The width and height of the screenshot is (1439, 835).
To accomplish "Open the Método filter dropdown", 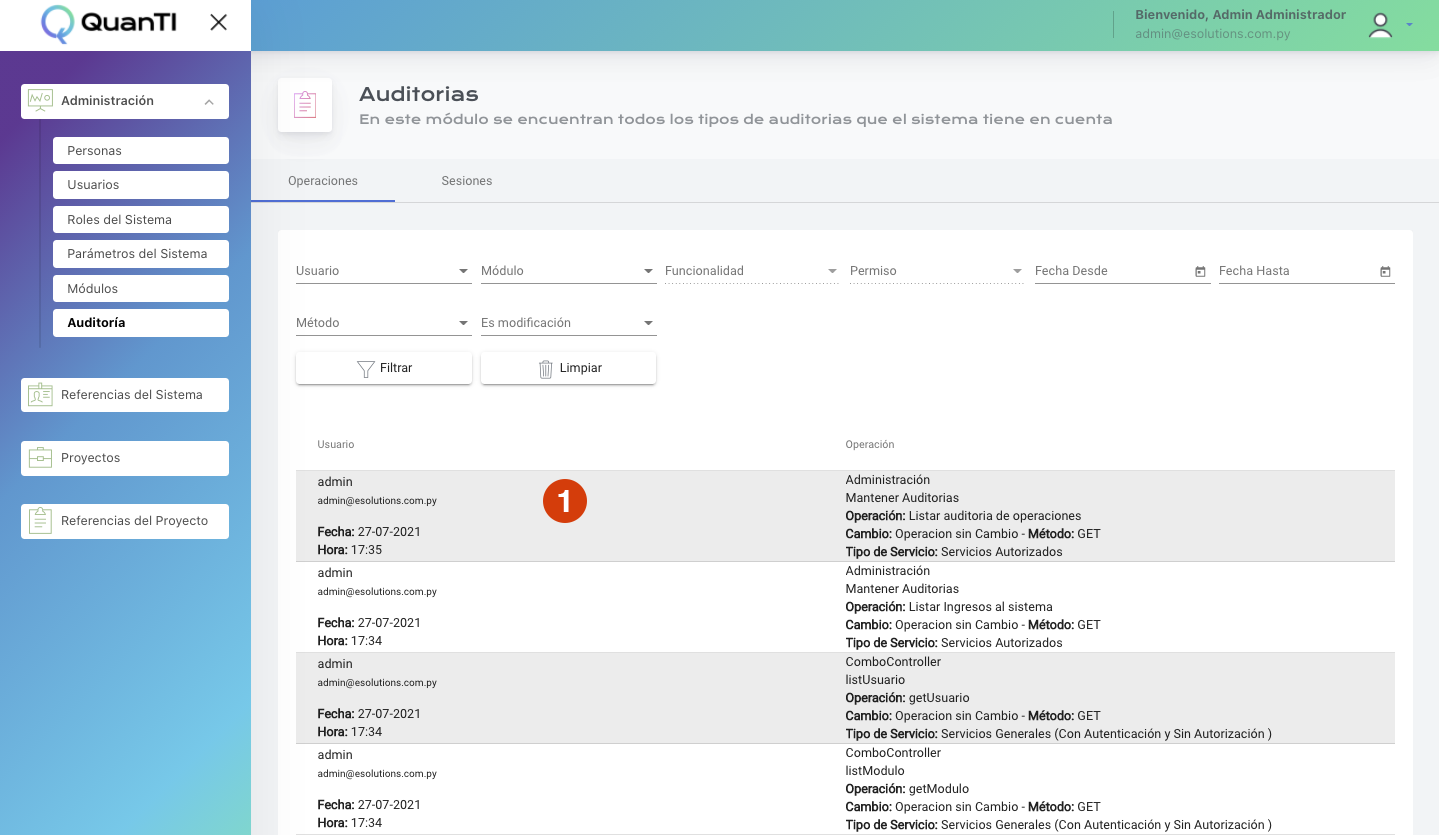I will (x=384, y=323).
